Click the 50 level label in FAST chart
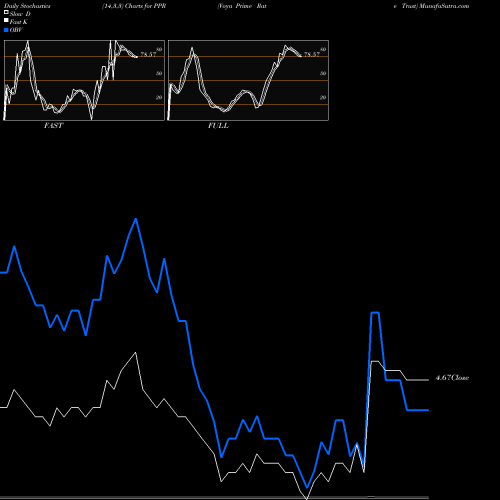Image resolution: width=500 pixels, height=500 pixels. (159, 73)
